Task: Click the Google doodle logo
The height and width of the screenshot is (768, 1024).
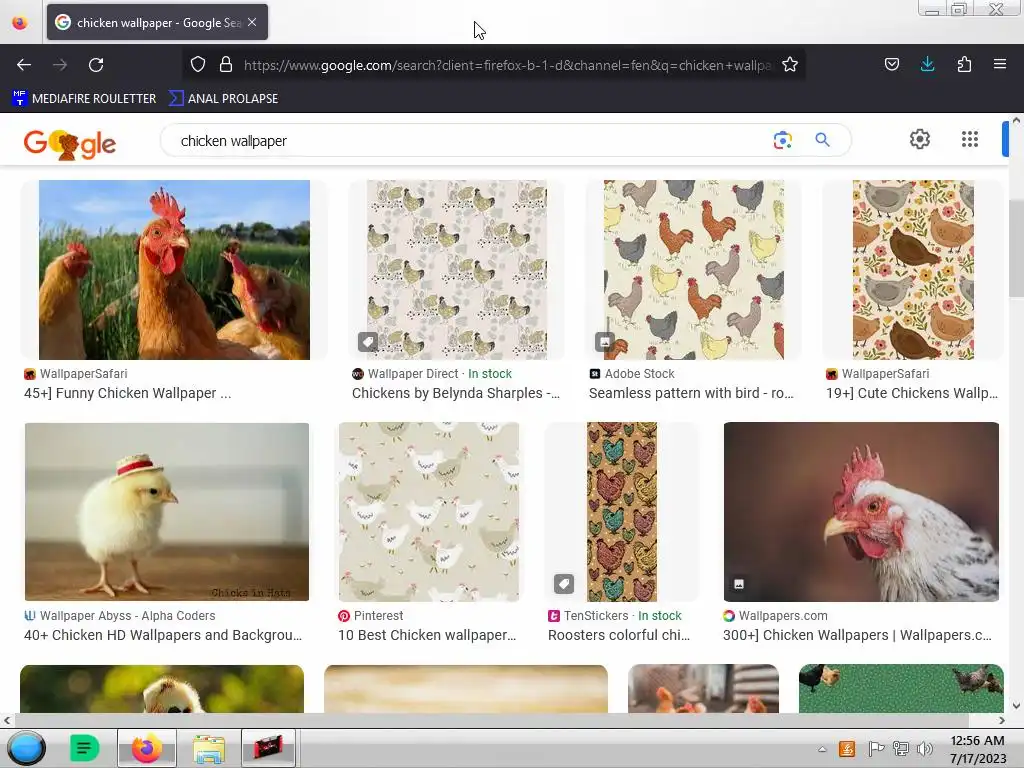Action: 70,144
